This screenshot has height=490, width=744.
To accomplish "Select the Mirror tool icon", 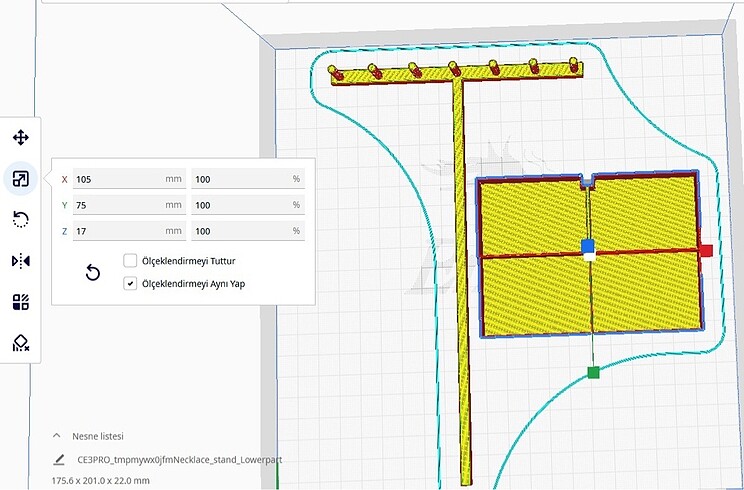I will [20, 261].
